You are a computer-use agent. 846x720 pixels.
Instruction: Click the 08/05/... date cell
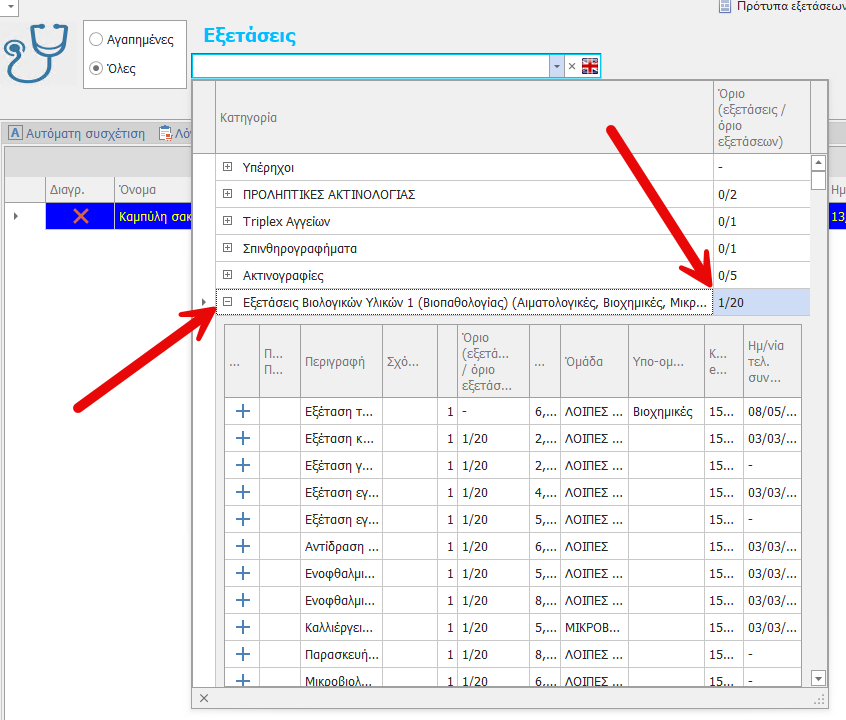coord(772,412)
